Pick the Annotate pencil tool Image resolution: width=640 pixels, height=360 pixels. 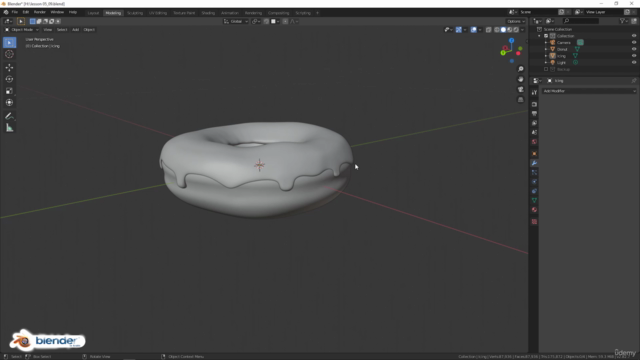pos(9,116)
